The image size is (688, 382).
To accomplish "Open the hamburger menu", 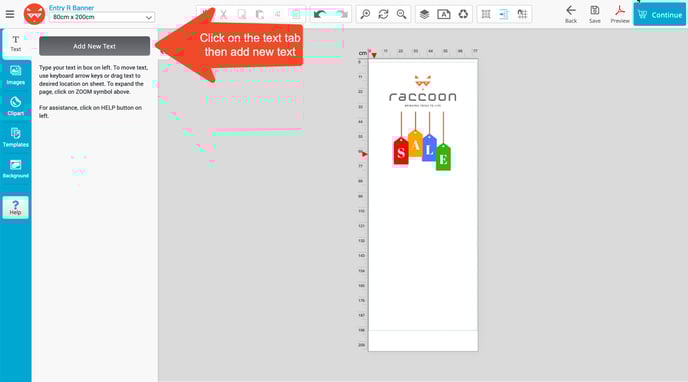I will click(x=10, y=14).
